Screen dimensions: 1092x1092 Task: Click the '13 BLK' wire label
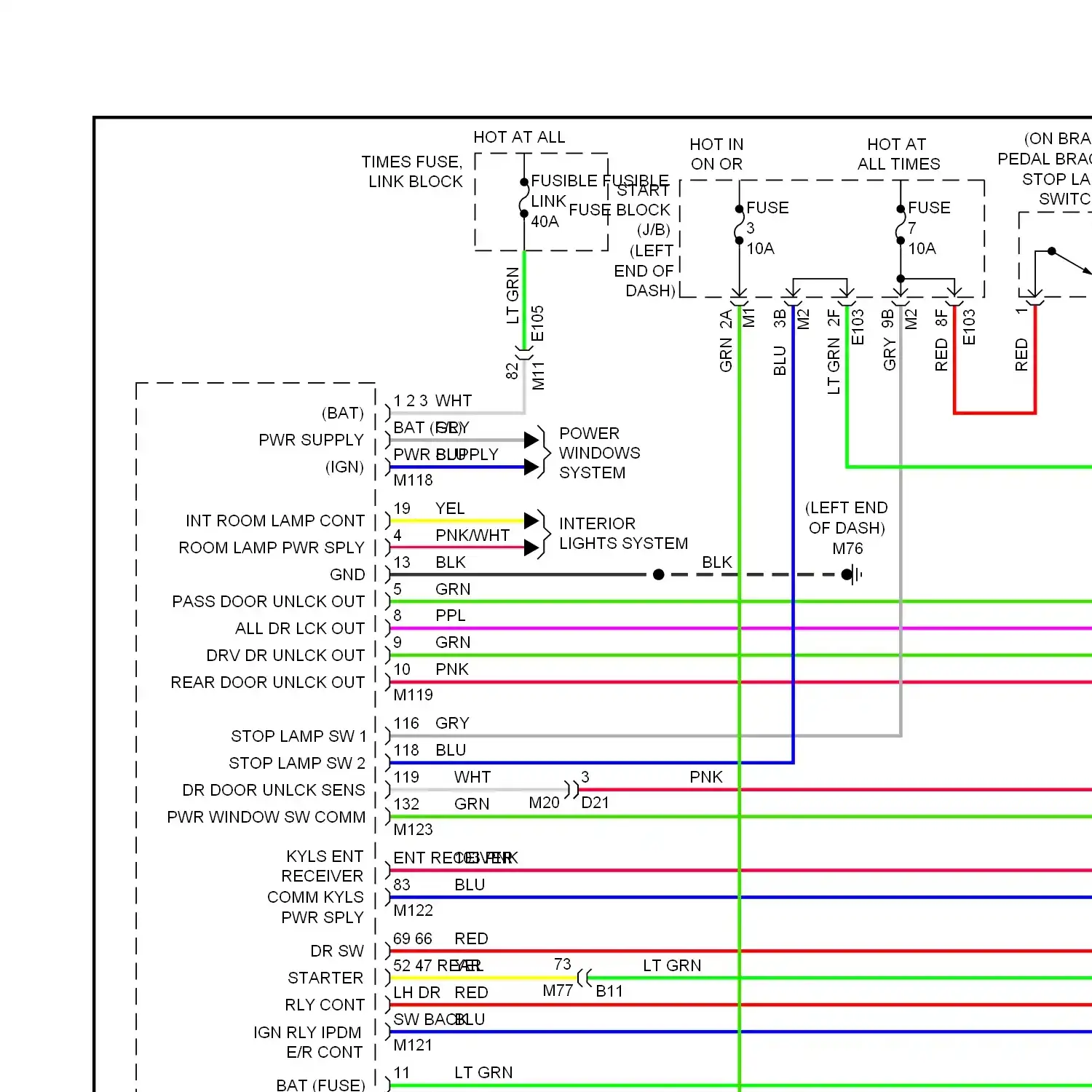(430, 562)
